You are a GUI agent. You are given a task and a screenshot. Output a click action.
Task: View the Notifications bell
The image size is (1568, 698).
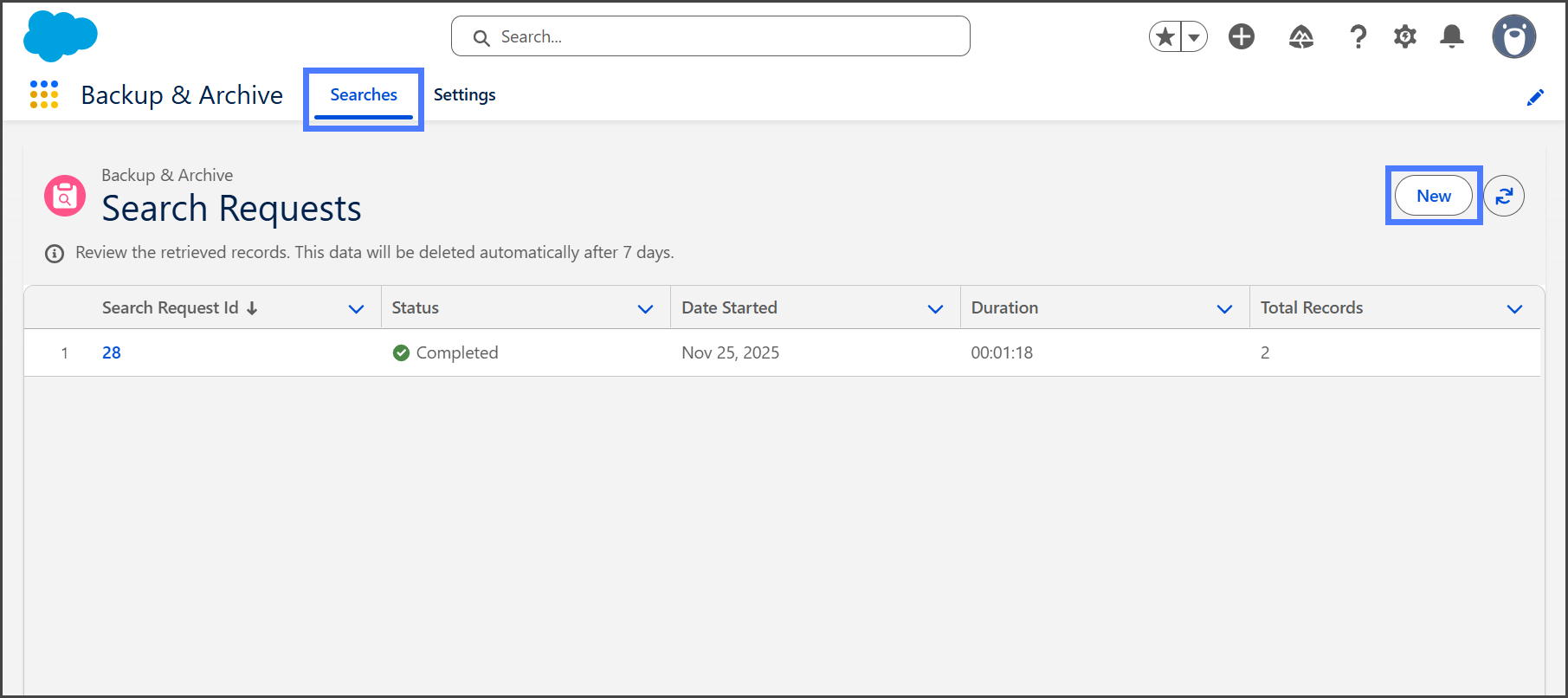coord(1452,36)
